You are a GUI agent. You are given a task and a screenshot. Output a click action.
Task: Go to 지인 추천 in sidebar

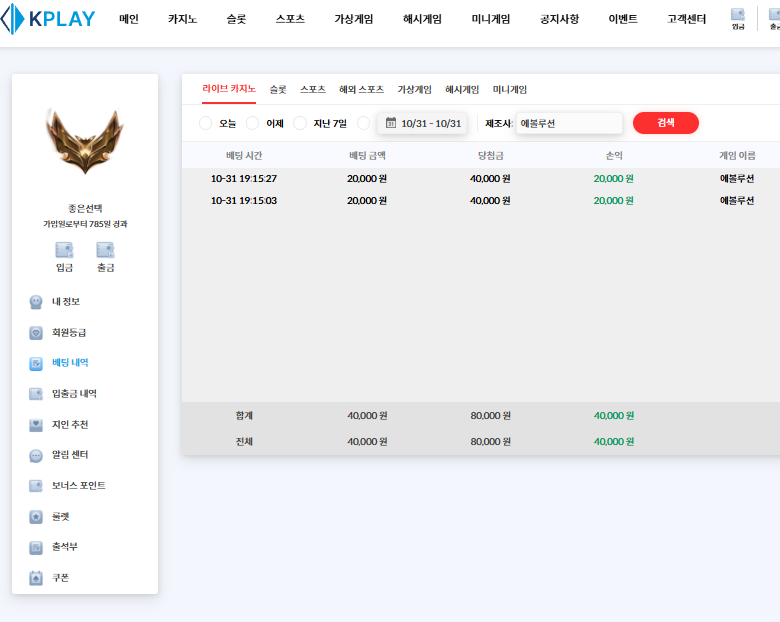70,424
